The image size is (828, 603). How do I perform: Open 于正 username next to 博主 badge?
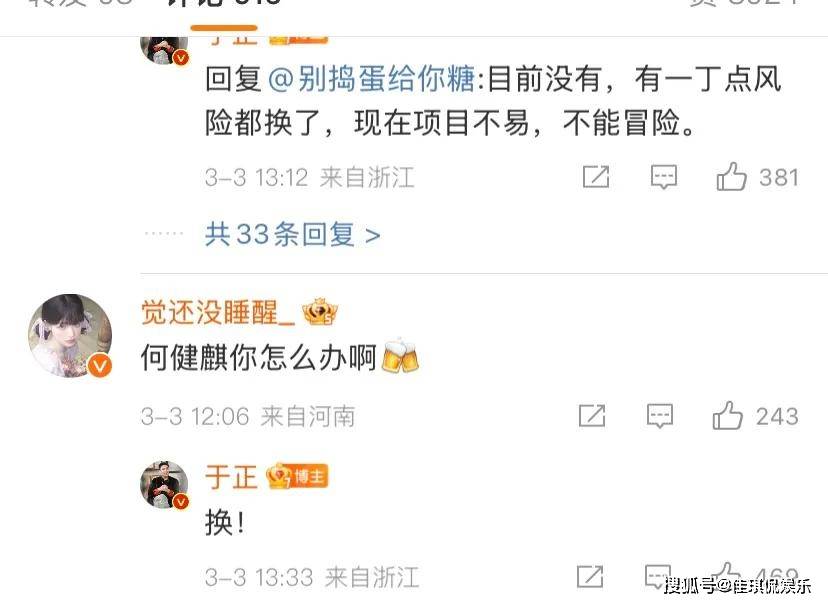pos(231,477)
